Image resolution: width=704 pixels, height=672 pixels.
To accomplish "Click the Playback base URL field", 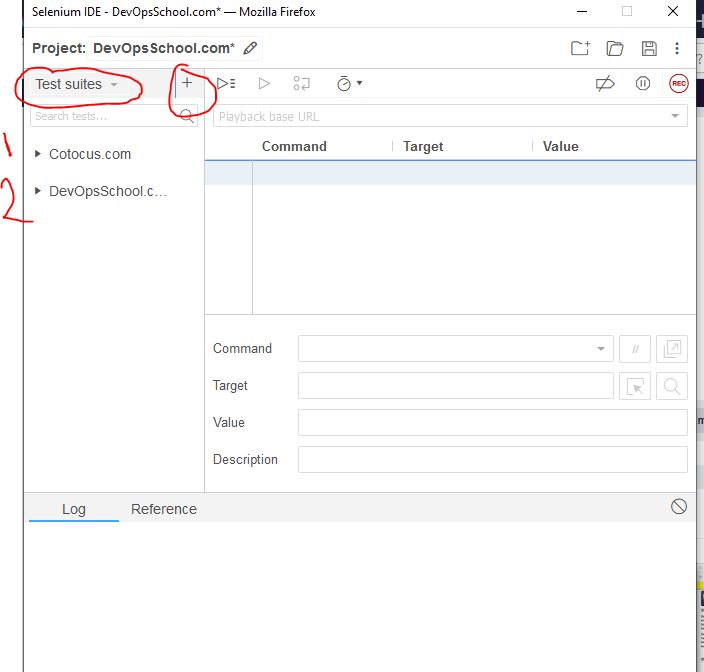I will 440,117.
